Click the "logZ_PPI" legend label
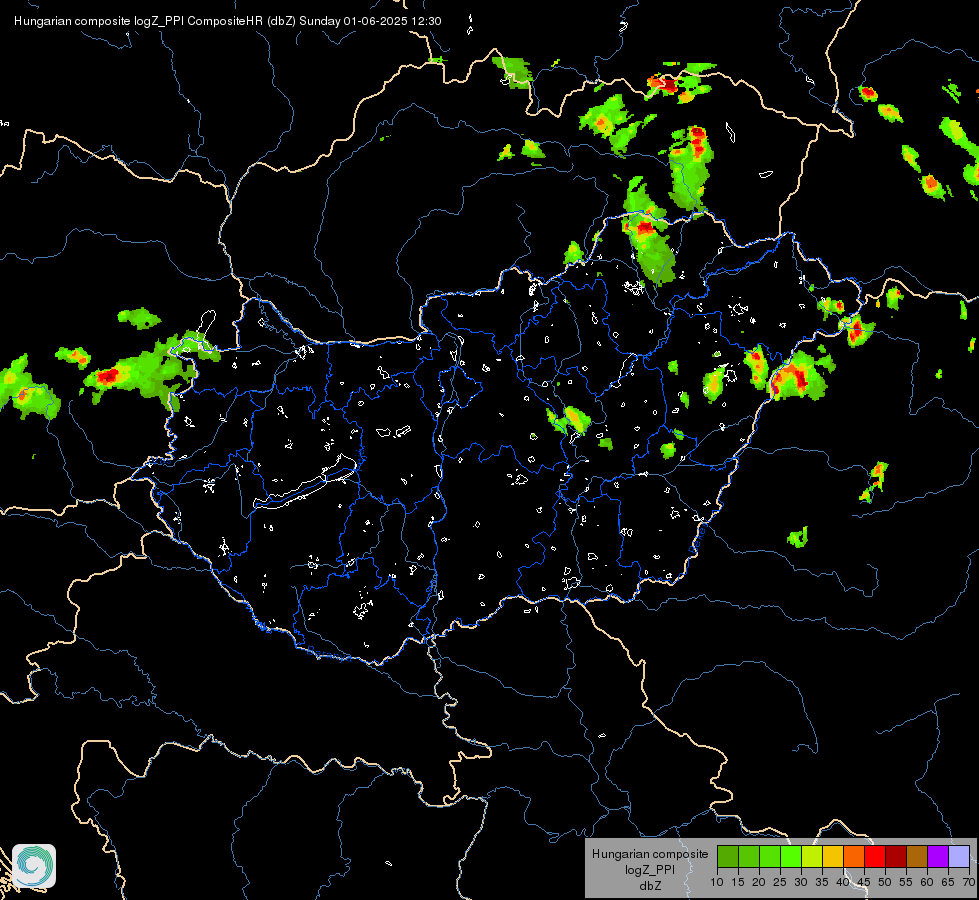Image resolution: width=979 pixels, height=900 pixels. [650, 870]
